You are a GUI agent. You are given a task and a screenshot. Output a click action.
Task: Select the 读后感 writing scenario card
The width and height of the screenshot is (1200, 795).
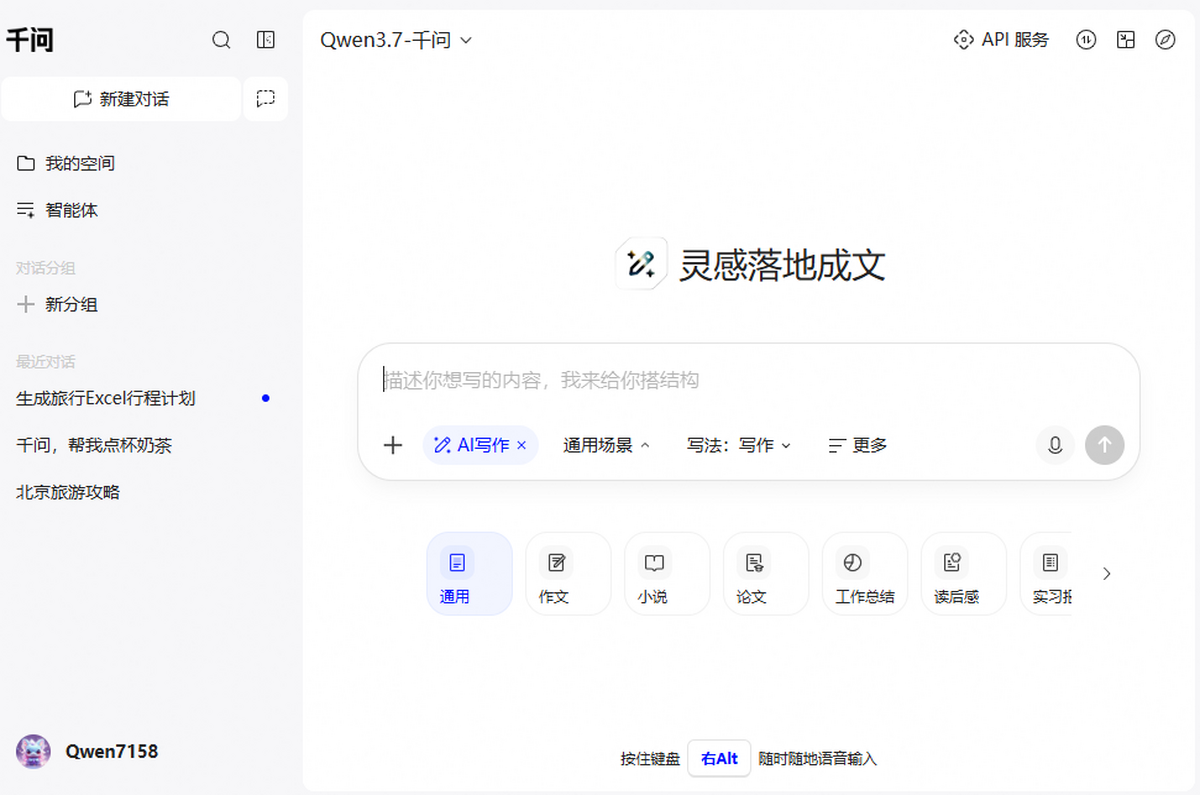pos(964,574)
